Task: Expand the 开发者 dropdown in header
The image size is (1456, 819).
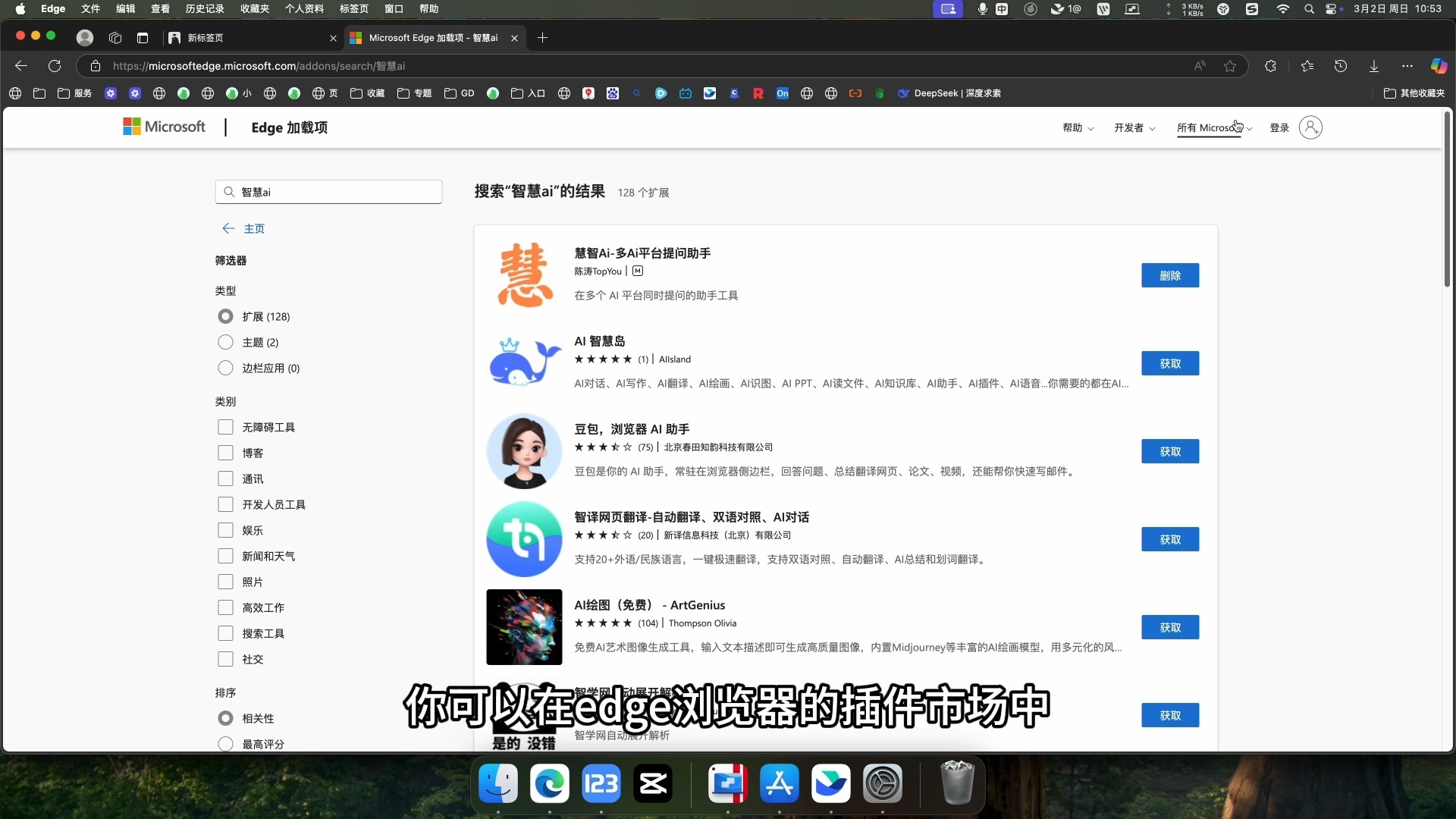Action: pos(1134,127)
